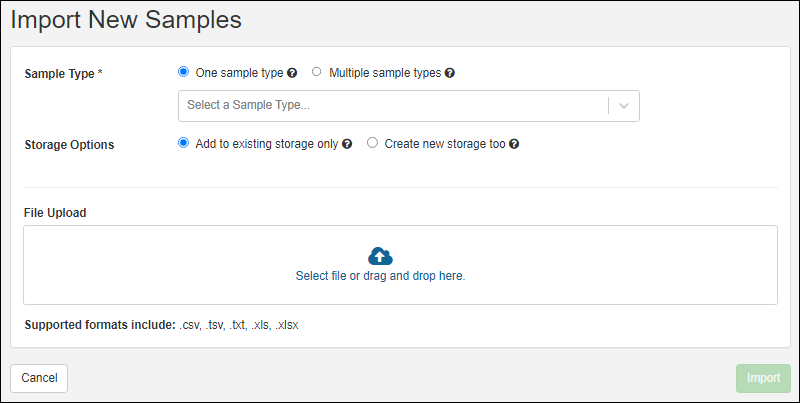Choose the Add to existing storage only option
The width and height of the screenshot is (800, 403).
pos(183,143)
